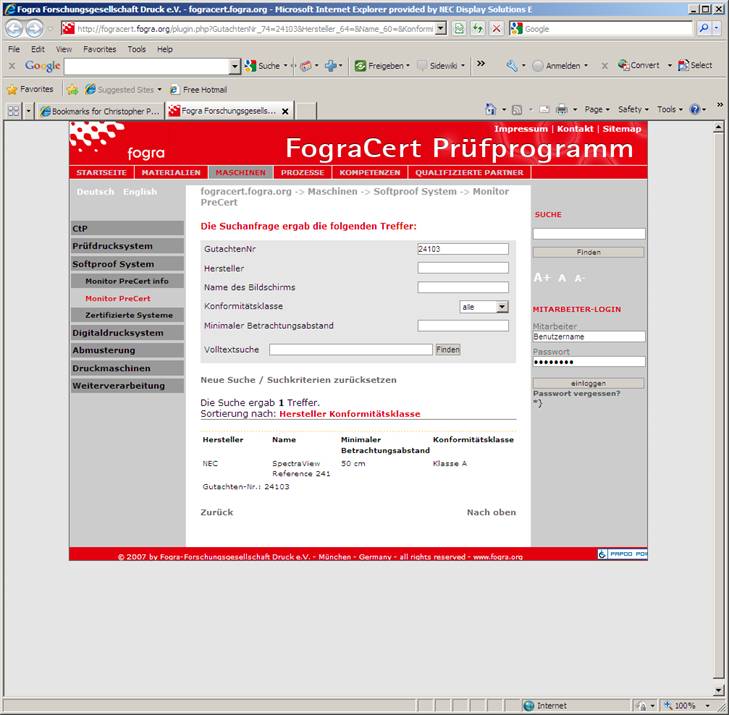The image size is (729, 715).
Task: Open the Help menu
Action: (165, 49)
